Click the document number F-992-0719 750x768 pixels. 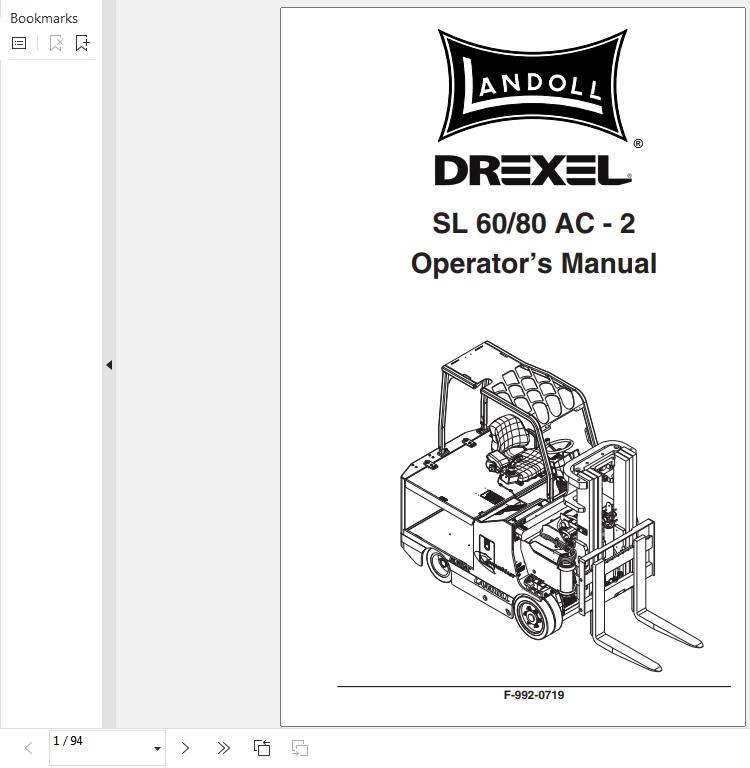pyautogui.click(x=533, y=695)
